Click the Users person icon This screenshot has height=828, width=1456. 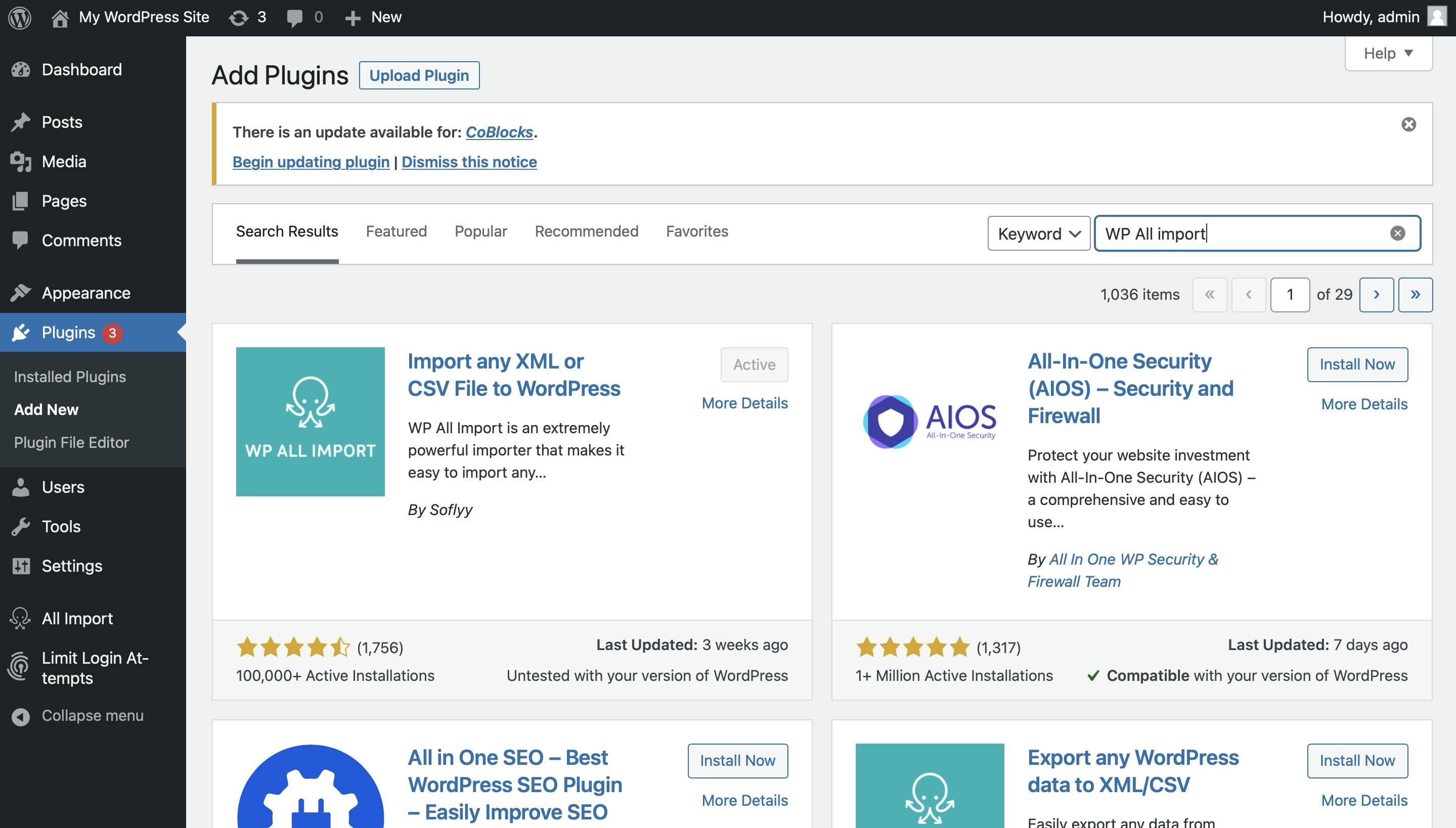coord(21,487)
